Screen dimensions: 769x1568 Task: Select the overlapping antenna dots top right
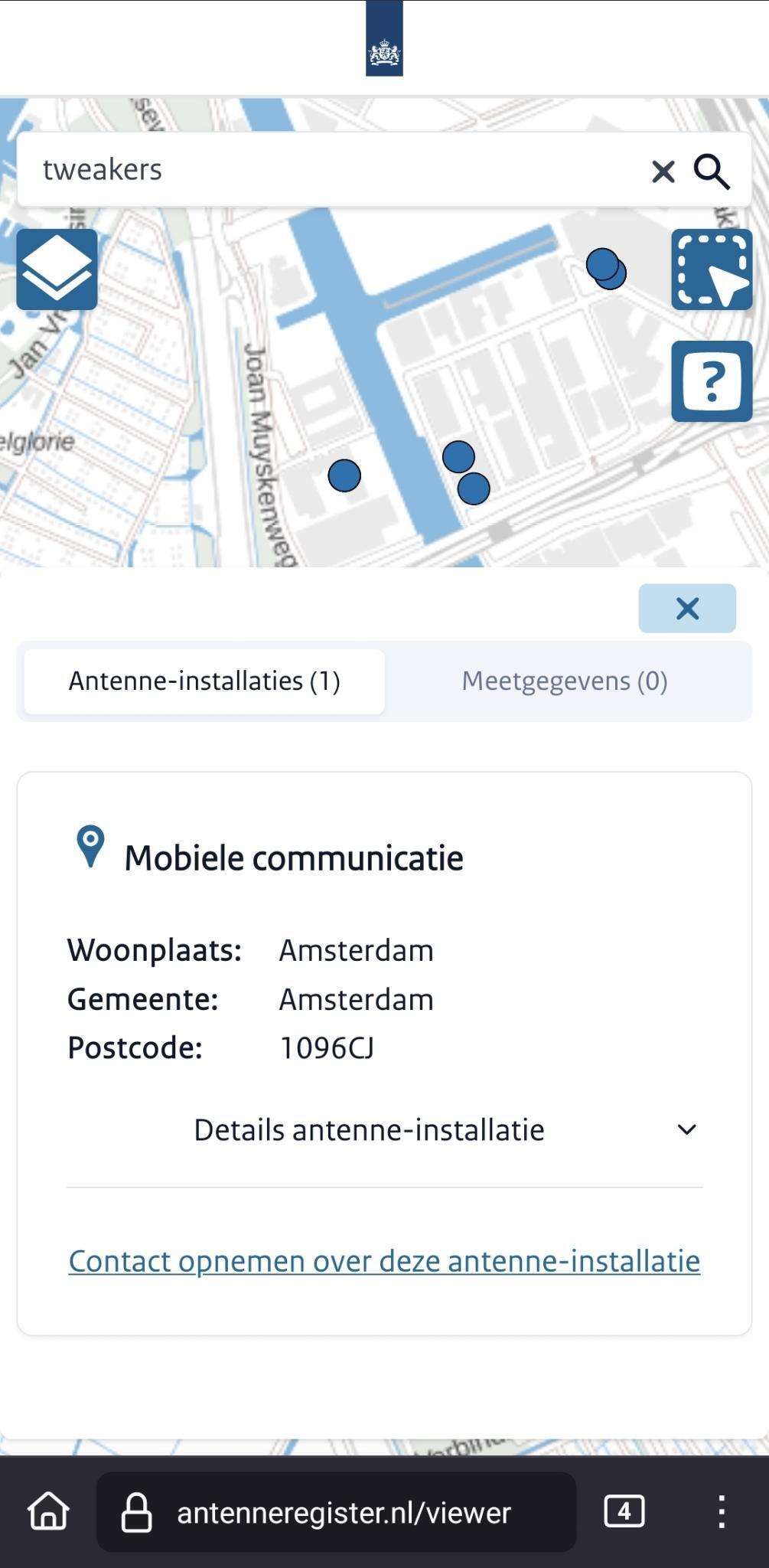point(604,266)
